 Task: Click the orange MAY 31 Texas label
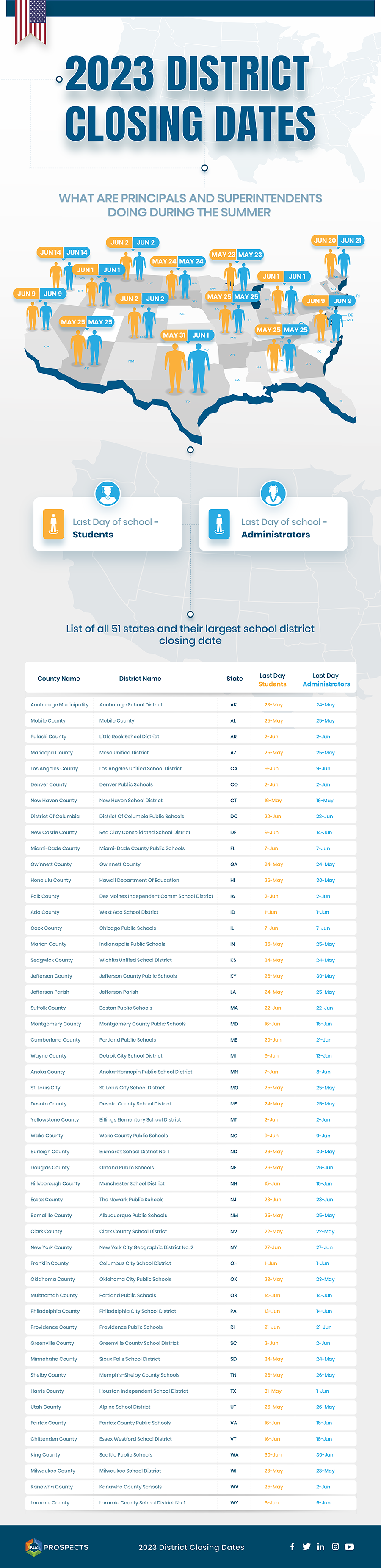coord(174,335)
